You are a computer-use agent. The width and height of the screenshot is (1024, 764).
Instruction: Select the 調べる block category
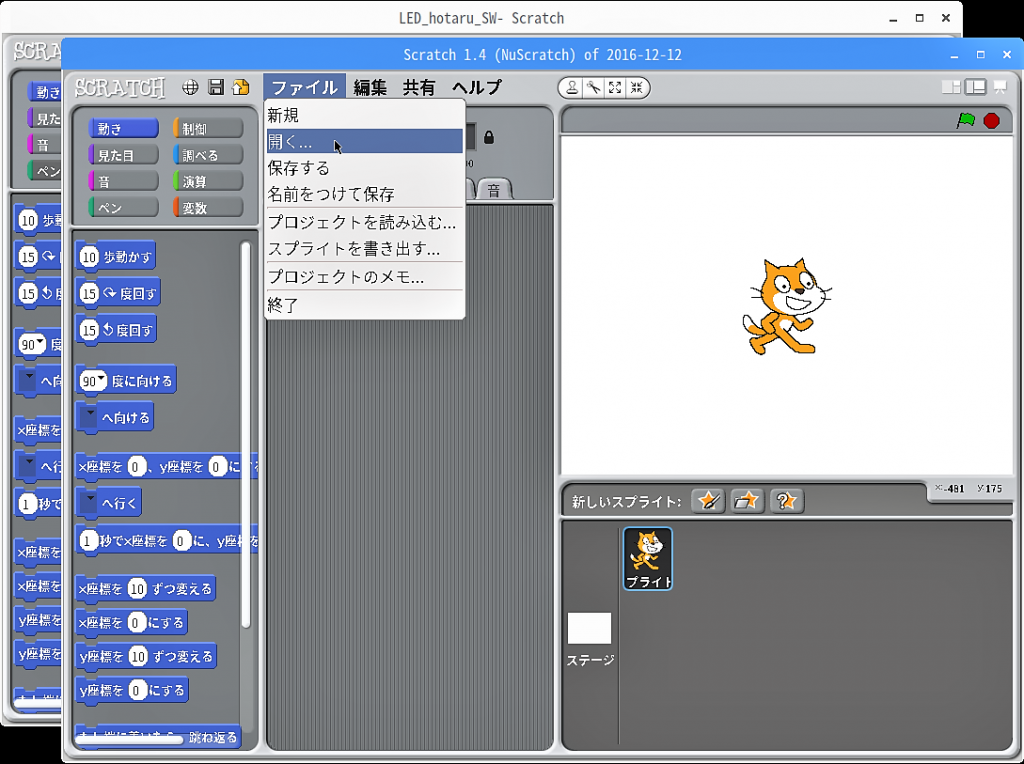[x=208, y=155]
